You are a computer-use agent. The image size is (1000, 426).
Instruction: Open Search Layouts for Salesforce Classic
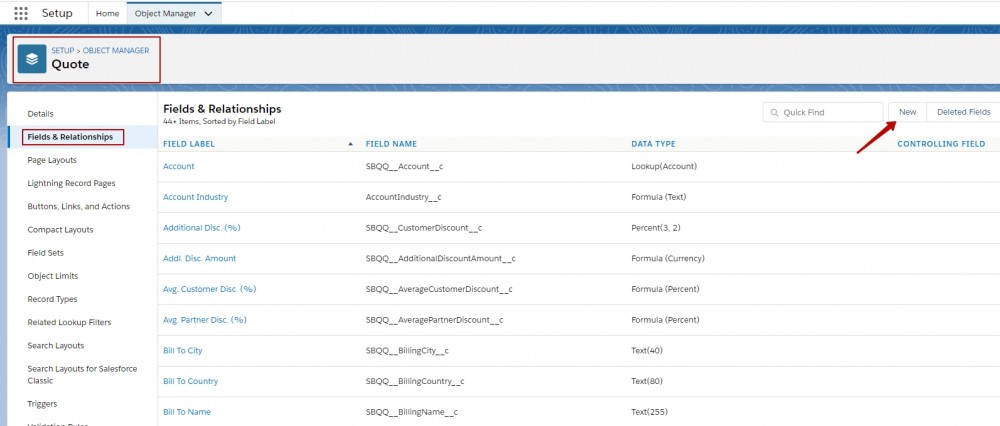coord(82,374)
